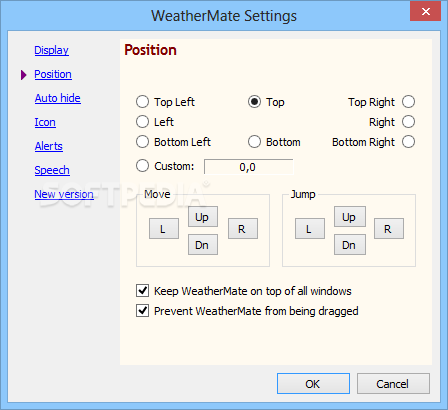This screenshot has width=448, height=410.
Task: Click R in the Jump group
Action: click(389, 229)
